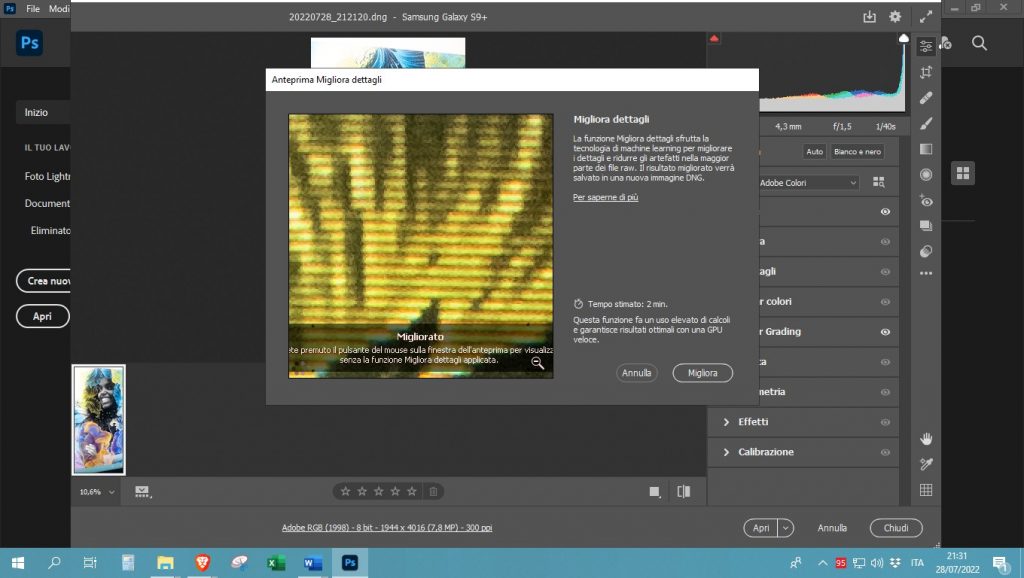Screen dimensions: 1024x578
Task: Select the Adjustment Brush tool
Action: click(x=926, y=124)
